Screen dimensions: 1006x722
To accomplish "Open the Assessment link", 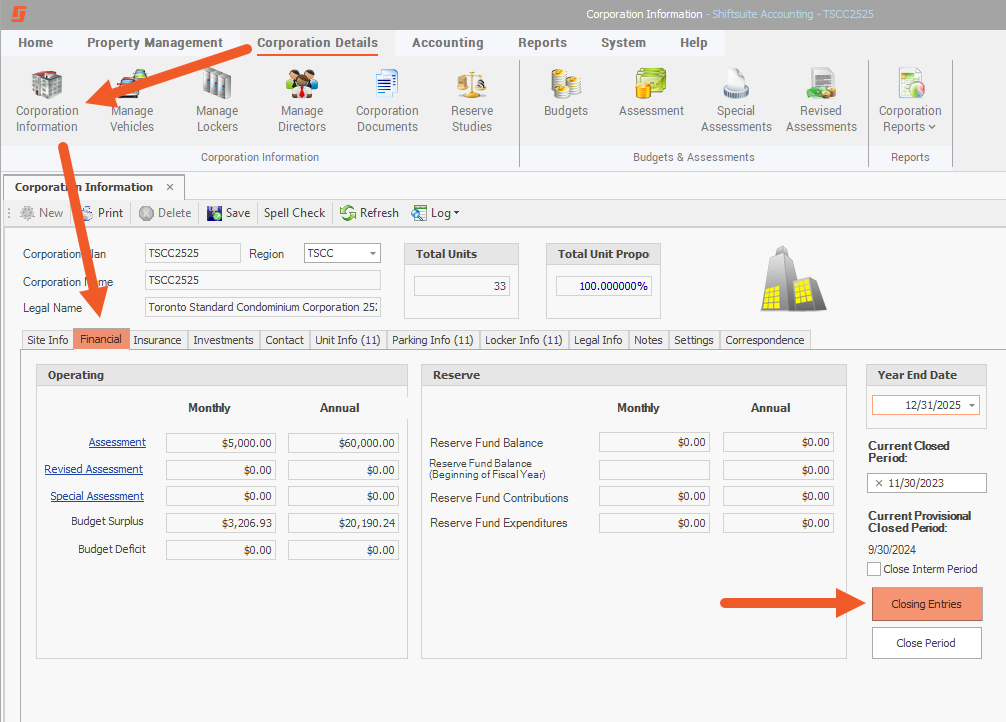I will 117,442.
